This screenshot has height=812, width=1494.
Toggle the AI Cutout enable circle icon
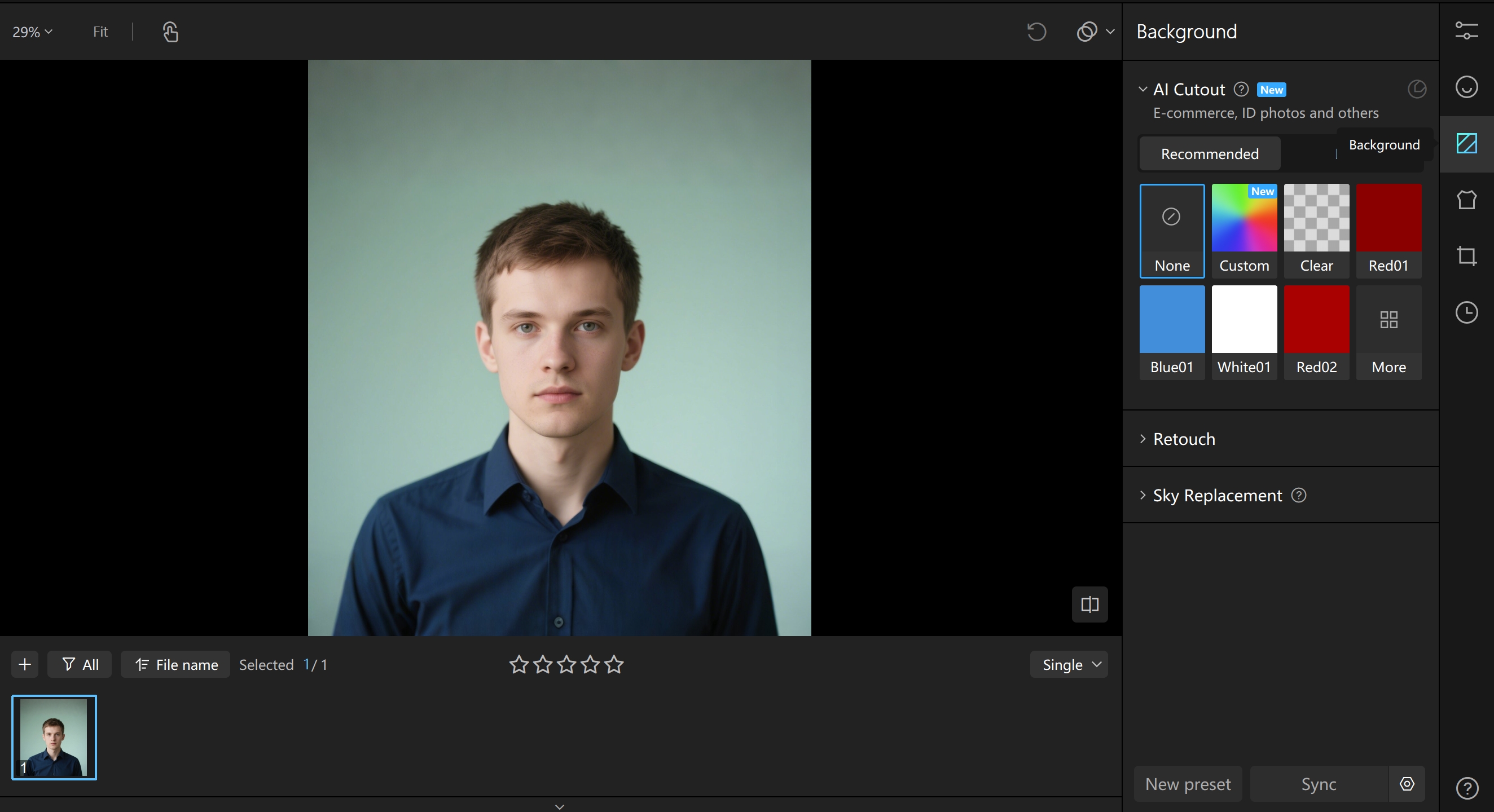(1416, 89)
